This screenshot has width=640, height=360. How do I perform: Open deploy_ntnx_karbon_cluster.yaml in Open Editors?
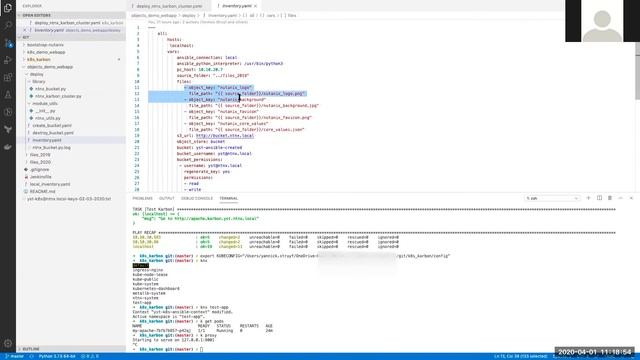[x=67, y=23]
